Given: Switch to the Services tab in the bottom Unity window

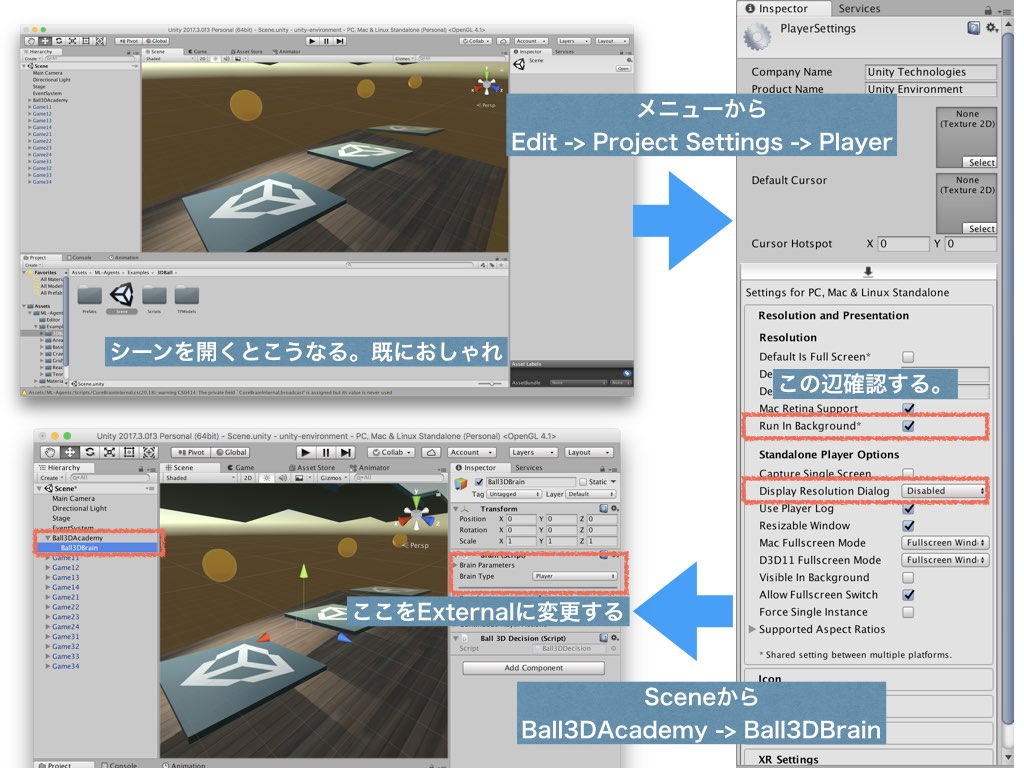Looking at the screenshot, I should pos(528,468).
